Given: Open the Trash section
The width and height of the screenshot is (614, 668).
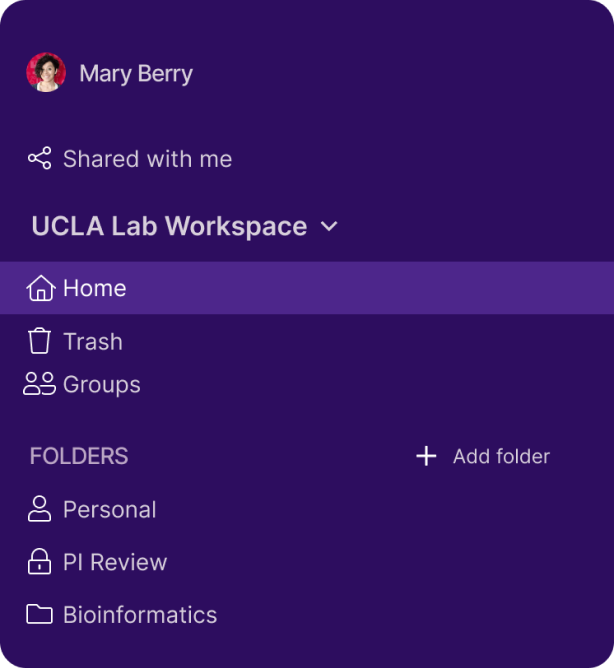Looking at the screenshot, I should [93, 342].
